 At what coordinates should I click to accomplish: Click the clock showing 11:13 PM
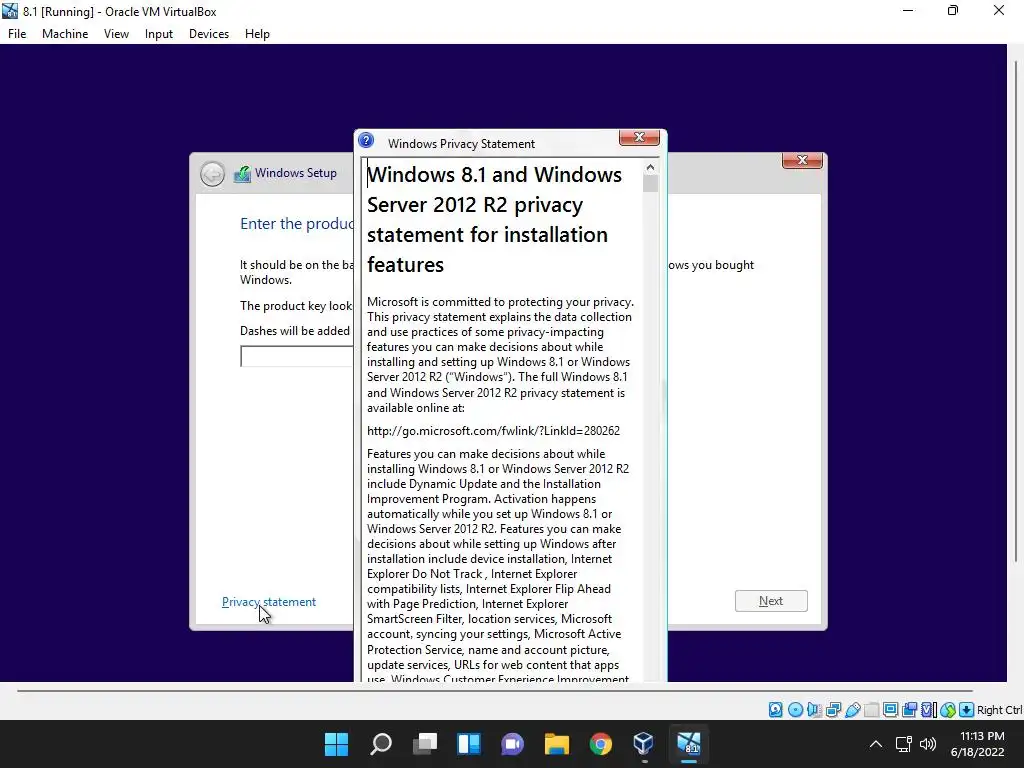click(982, 736)
